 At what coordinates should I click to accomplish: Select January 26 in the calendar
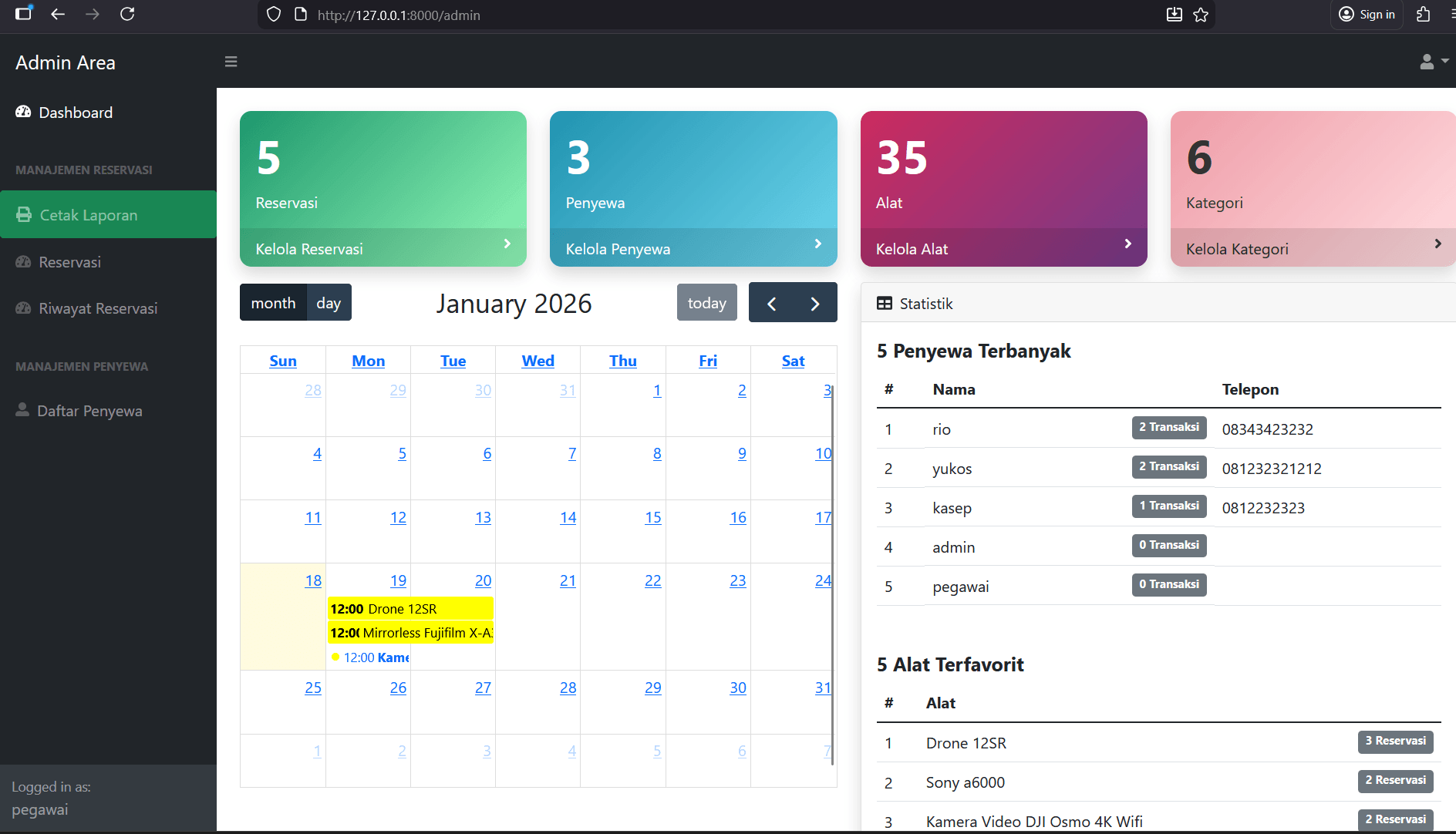pyautogui.click(x=398, y=688)
